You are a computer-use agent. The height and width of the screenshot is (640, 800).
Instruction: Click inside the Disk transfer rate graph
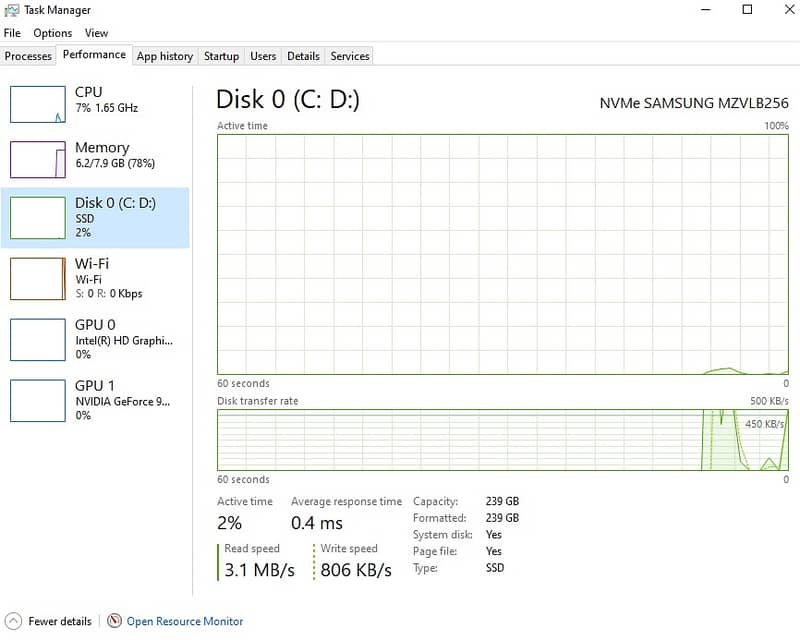(x=503, y=439)
